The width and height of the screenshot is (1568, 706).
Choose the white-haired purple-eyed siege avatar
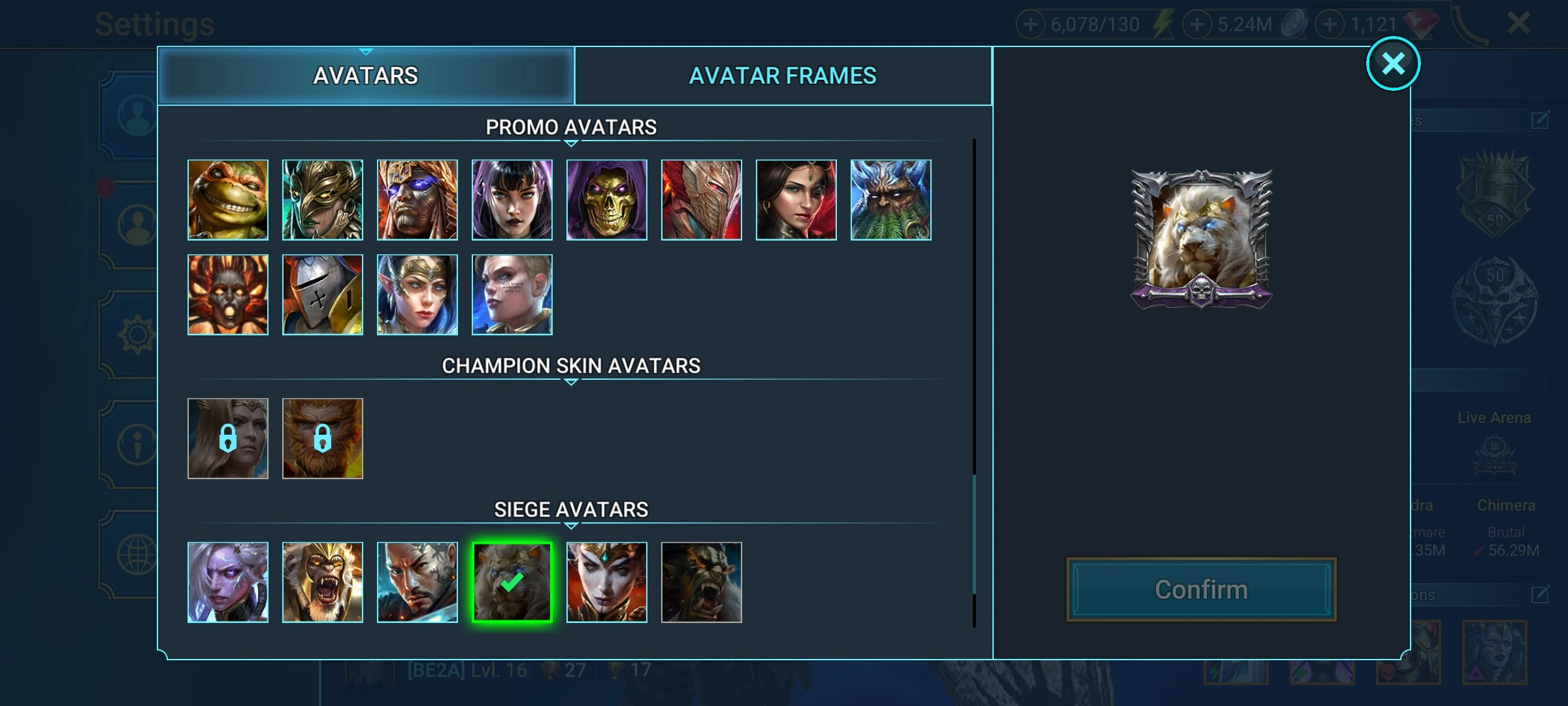tap(227, 582)
